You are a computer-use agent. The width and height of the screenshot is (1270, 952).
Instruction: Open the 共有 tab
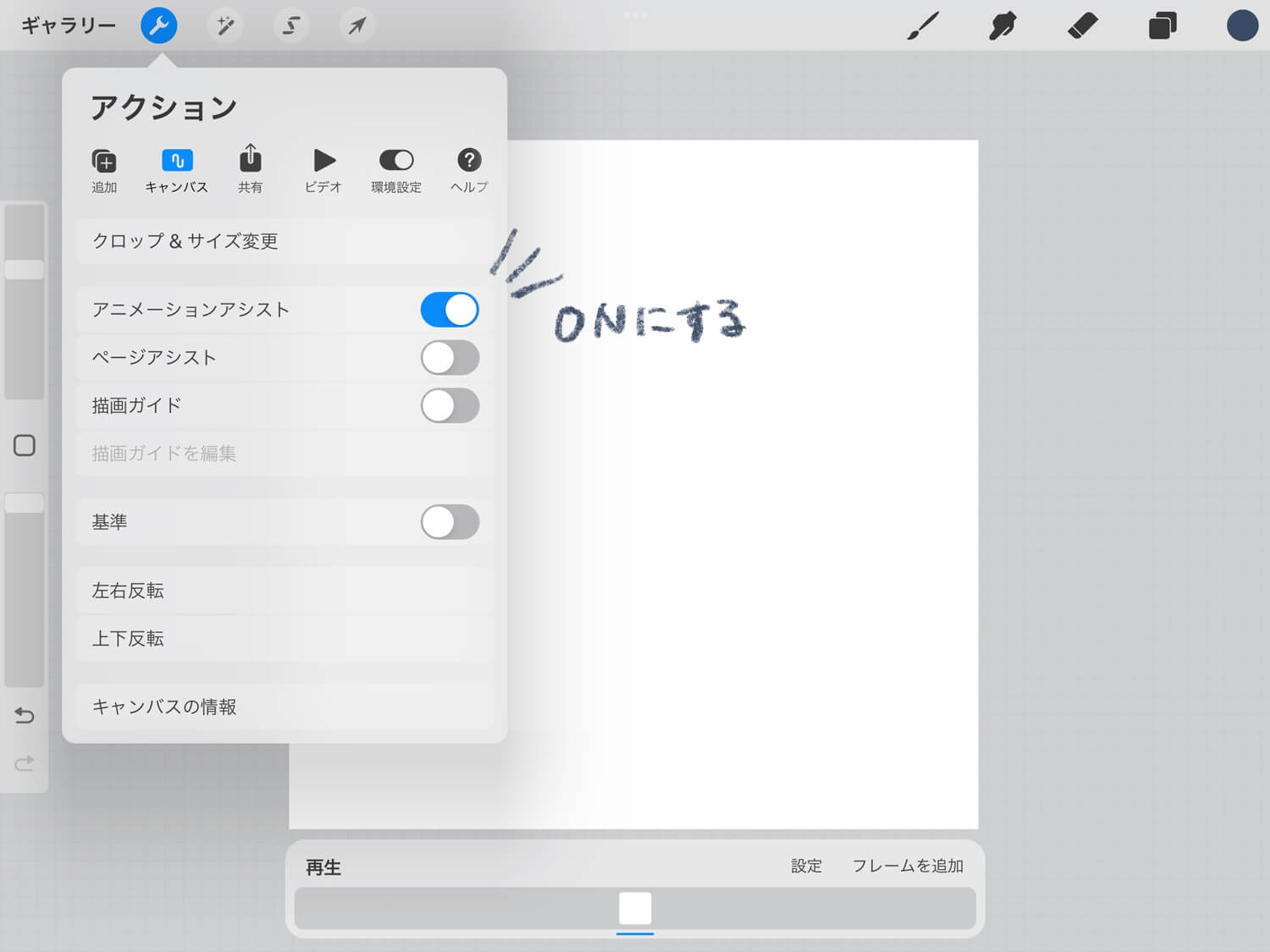pyautogui.click(x=250, y=170)
